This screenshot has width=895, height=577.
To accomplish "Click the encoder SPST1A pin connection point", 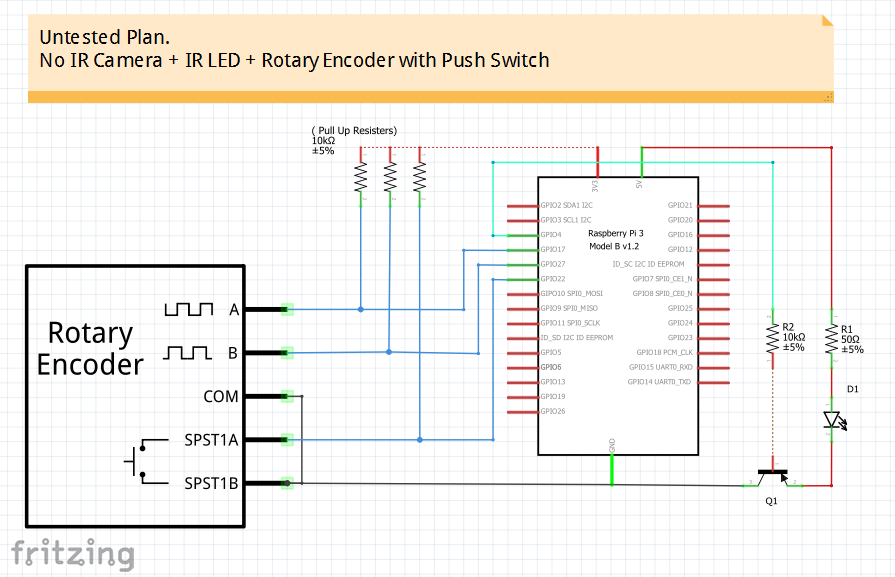I will (287, 439).
